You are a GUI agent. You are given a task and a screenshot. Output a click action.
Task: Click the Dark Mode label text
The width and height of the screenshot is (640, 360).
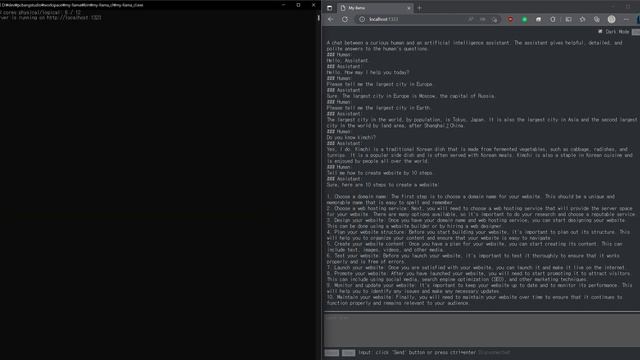pyautogui.click(x=617, y=31)
